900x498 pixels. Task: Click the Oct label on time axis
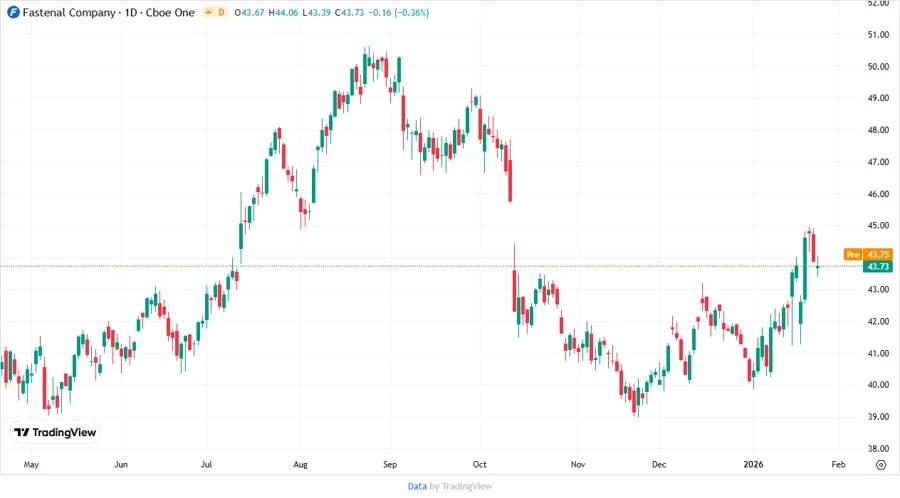click(479, 465)
